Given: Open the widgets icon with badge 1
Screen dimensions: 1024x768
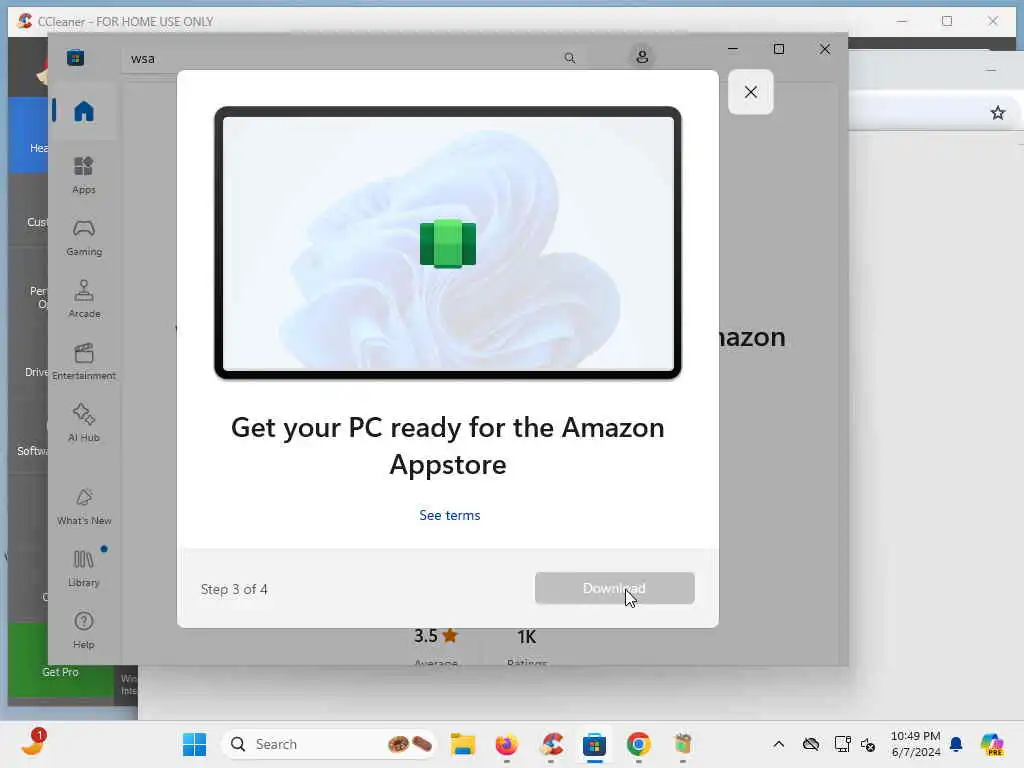Looking at the screenshot, I should coord(33,743).
